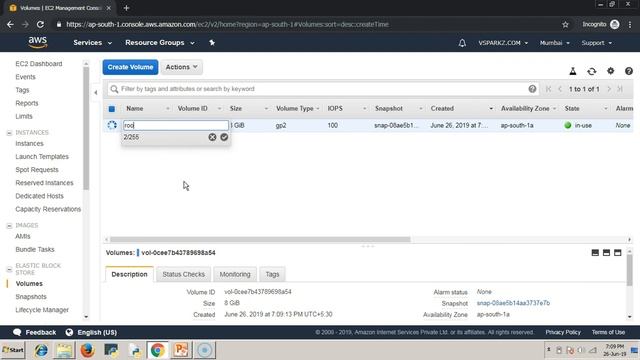Switch to the Monitoring tab
Viewport: 640px width, 360px height.
pyautogui.click(x=235, y=274)
